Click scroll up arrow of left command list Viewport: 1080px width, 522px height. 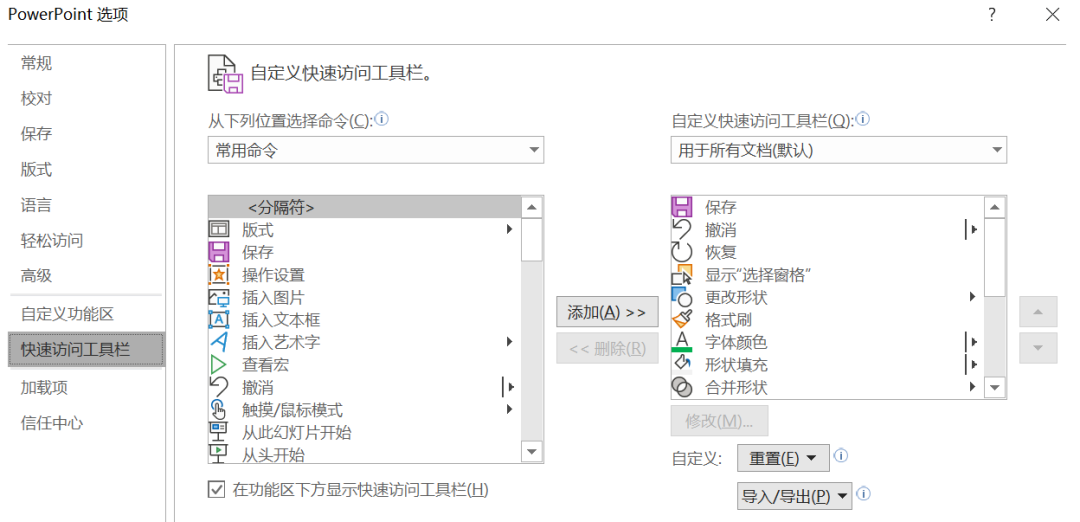532,207
